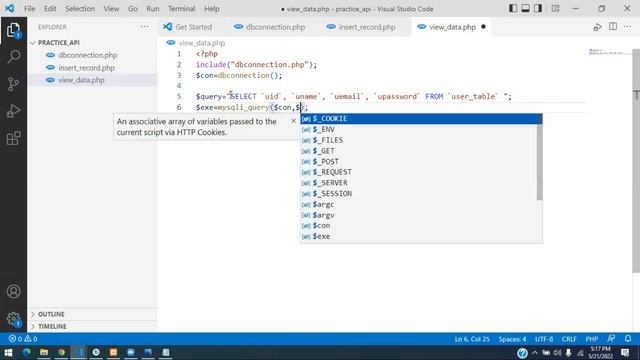Open the Go menu
640x360 pixels.
pos(133,9)
